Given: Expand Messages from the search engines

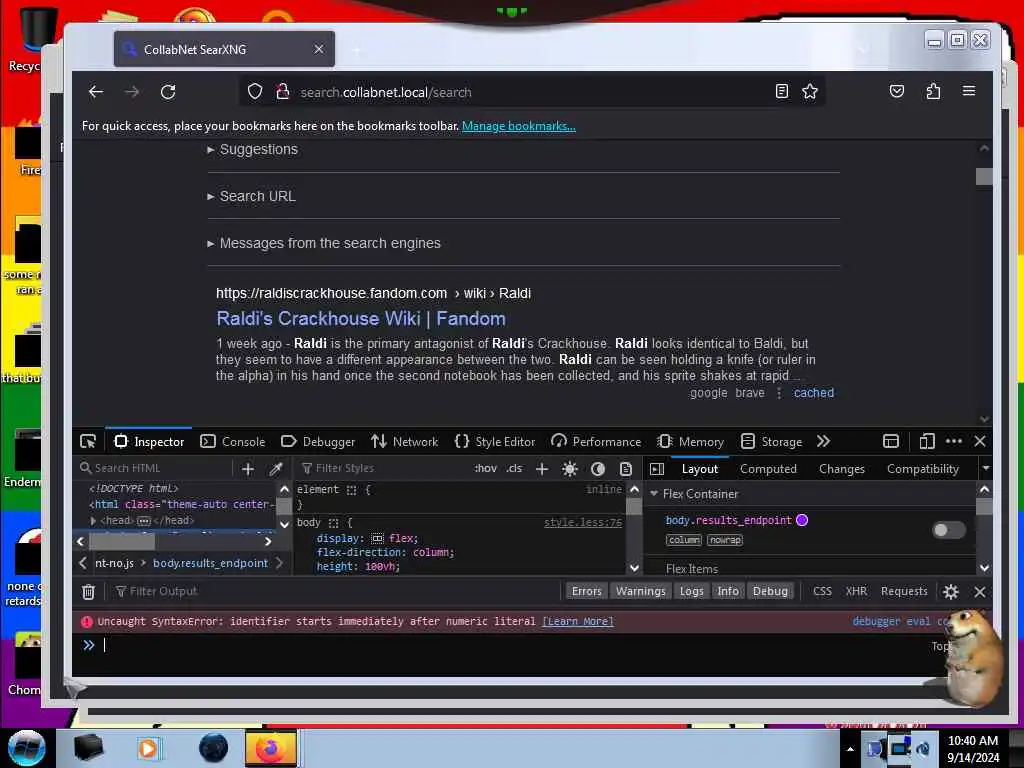Looking at the screenshot, I should (324, 243).
